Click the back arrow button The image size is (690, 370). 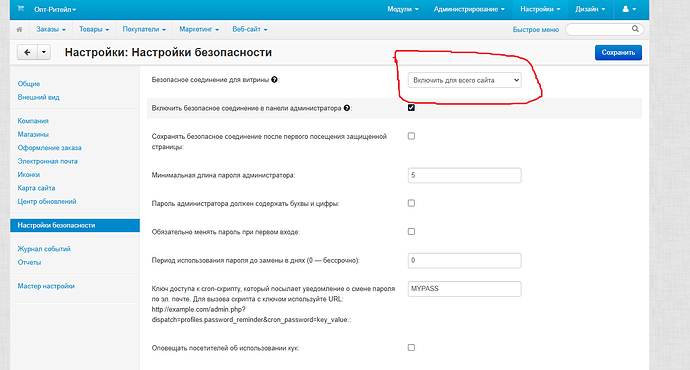[27, 52]
